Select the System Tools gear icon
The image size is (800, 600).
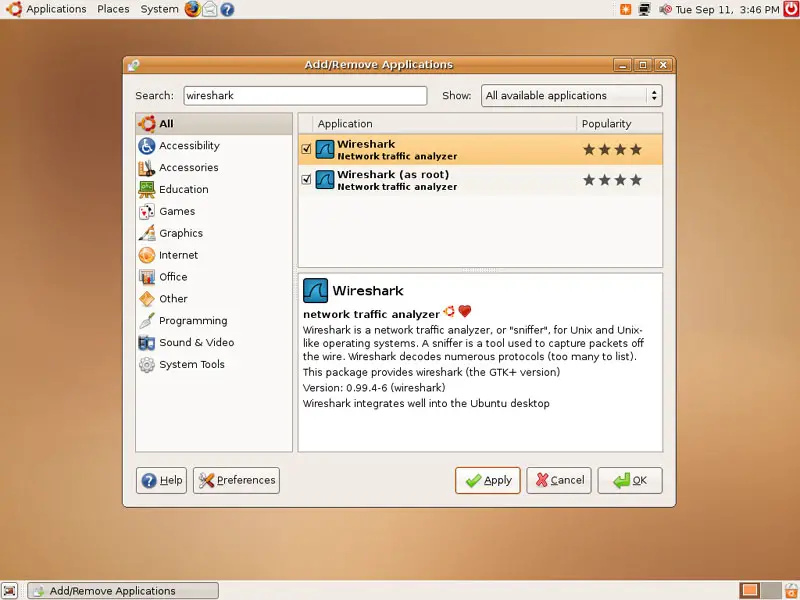[x=147, y=365]
